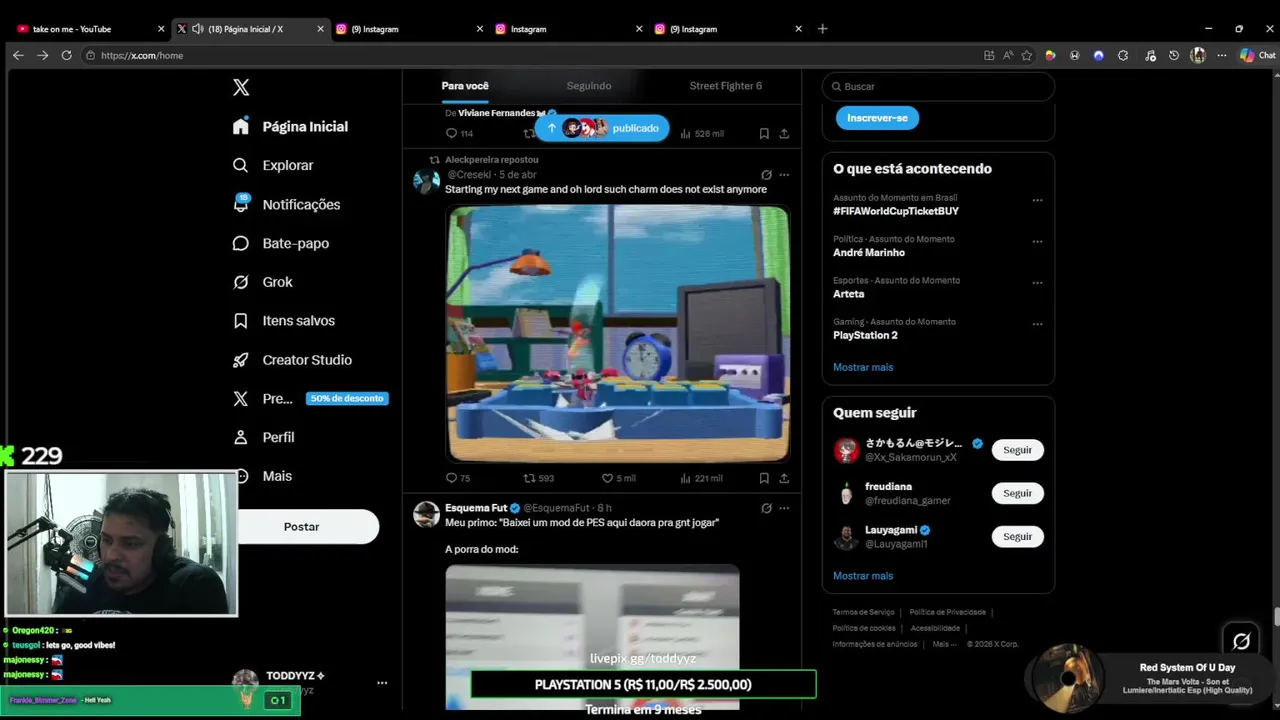Viewport: 1280px width, 720px height.
Task: Open more options on Esquema Fut post
Action: 784,508
